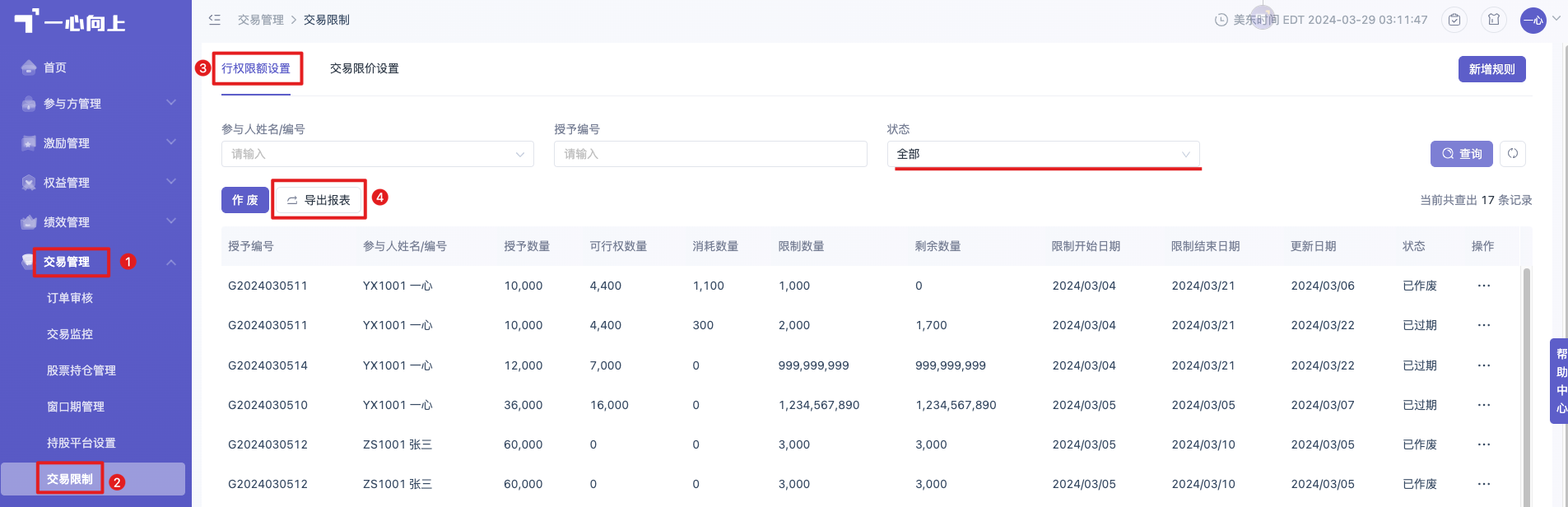
Task: Open 持股平台设置 in the sidebar
Action: pos(81,443)
